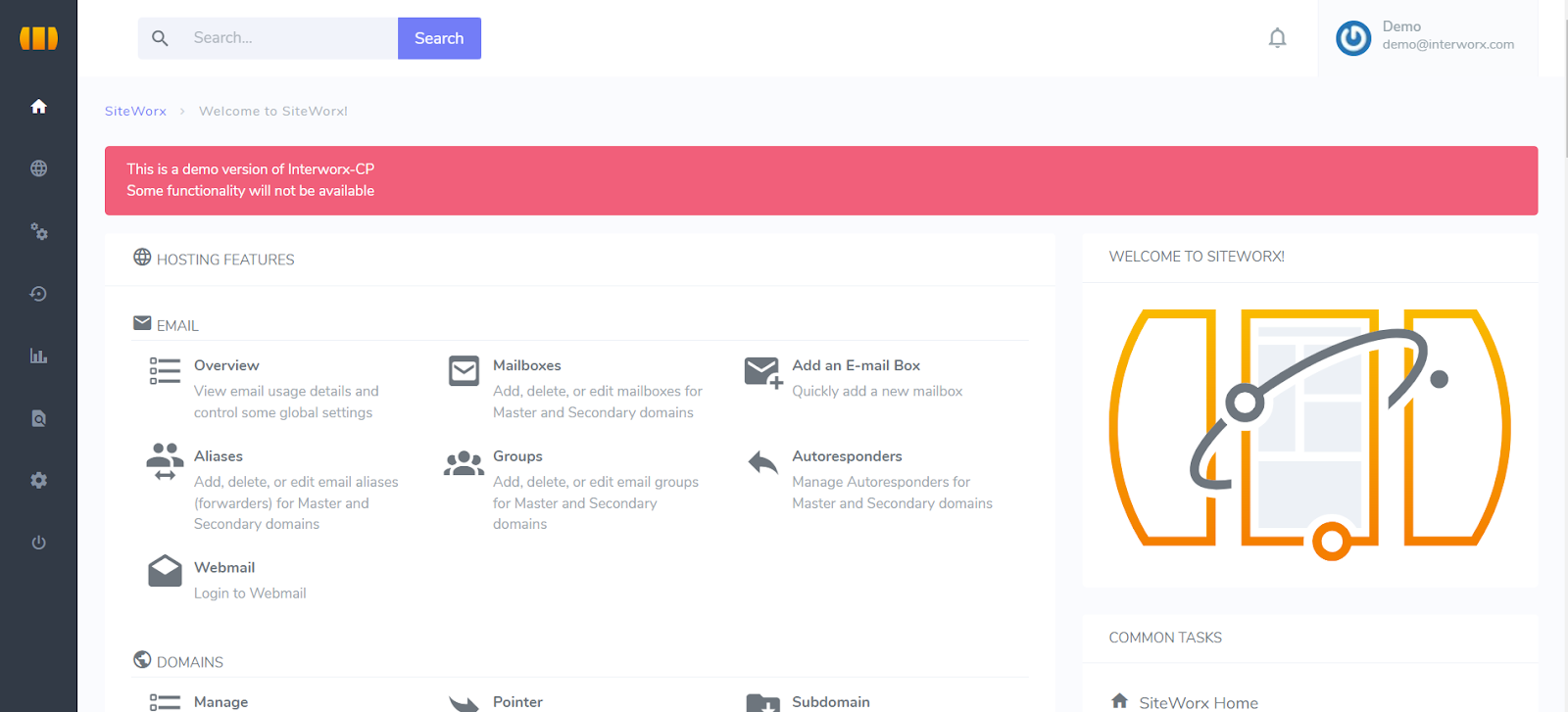Click the demo@interworx.com email text
This screenshot has height=712, width=1568.
click(1448, 44)
